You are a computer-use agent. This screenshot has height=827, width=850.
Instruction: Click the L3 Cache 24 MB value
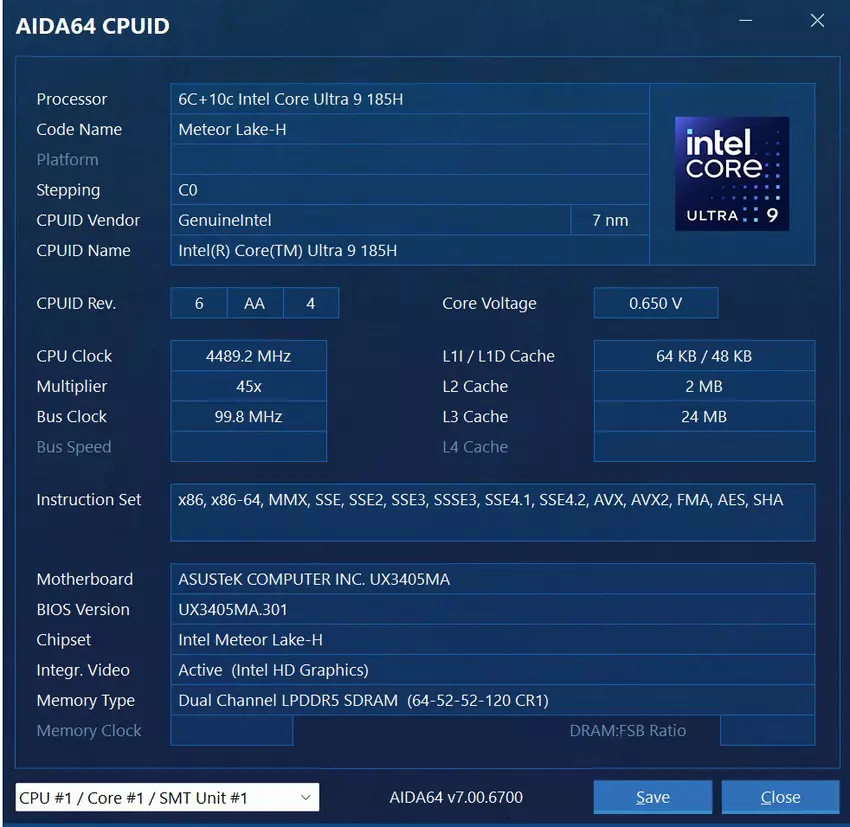(704, 416)
